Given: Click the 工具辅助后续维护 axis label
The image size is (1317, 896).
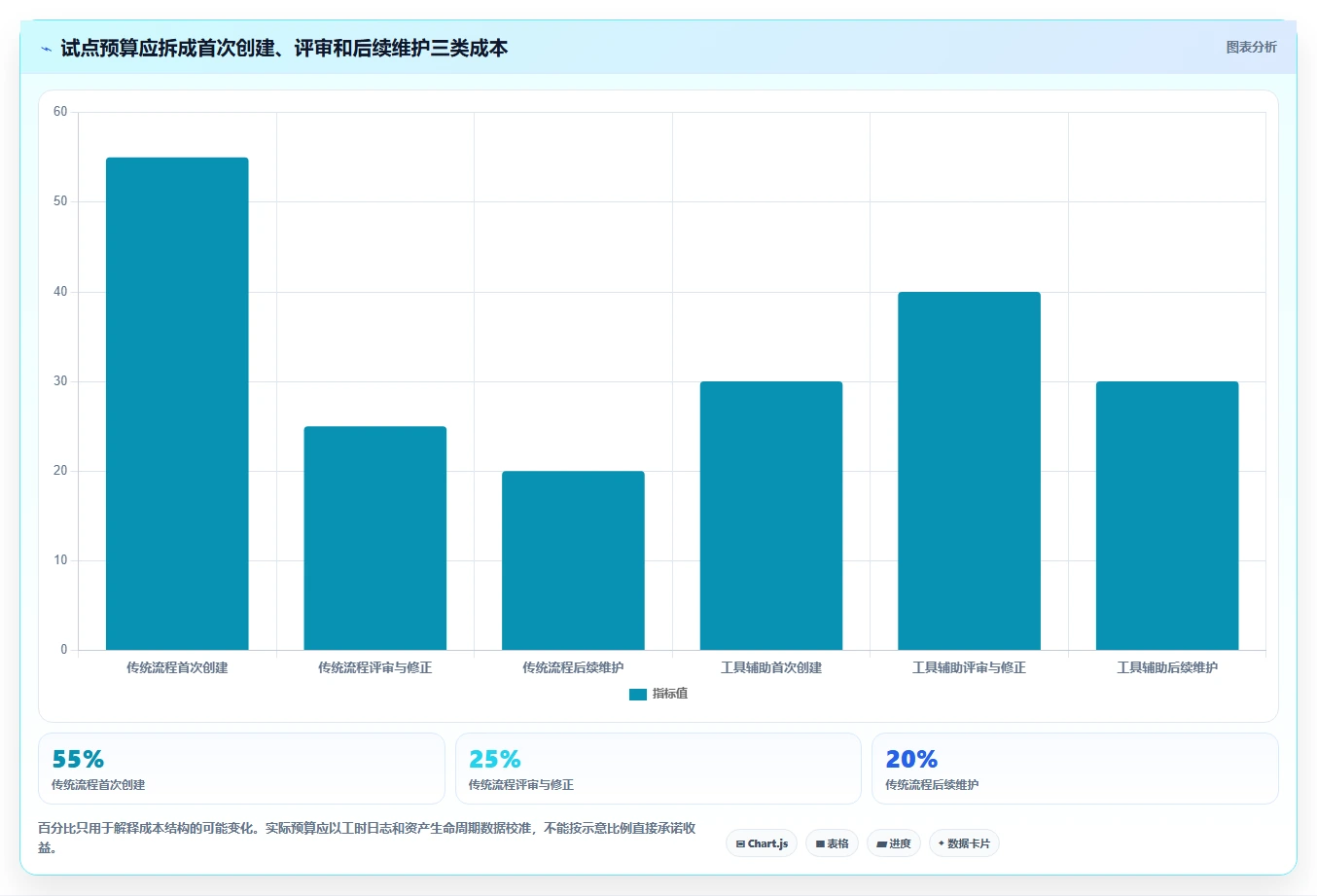Looking at the screenshot, I should [1167, 667].
